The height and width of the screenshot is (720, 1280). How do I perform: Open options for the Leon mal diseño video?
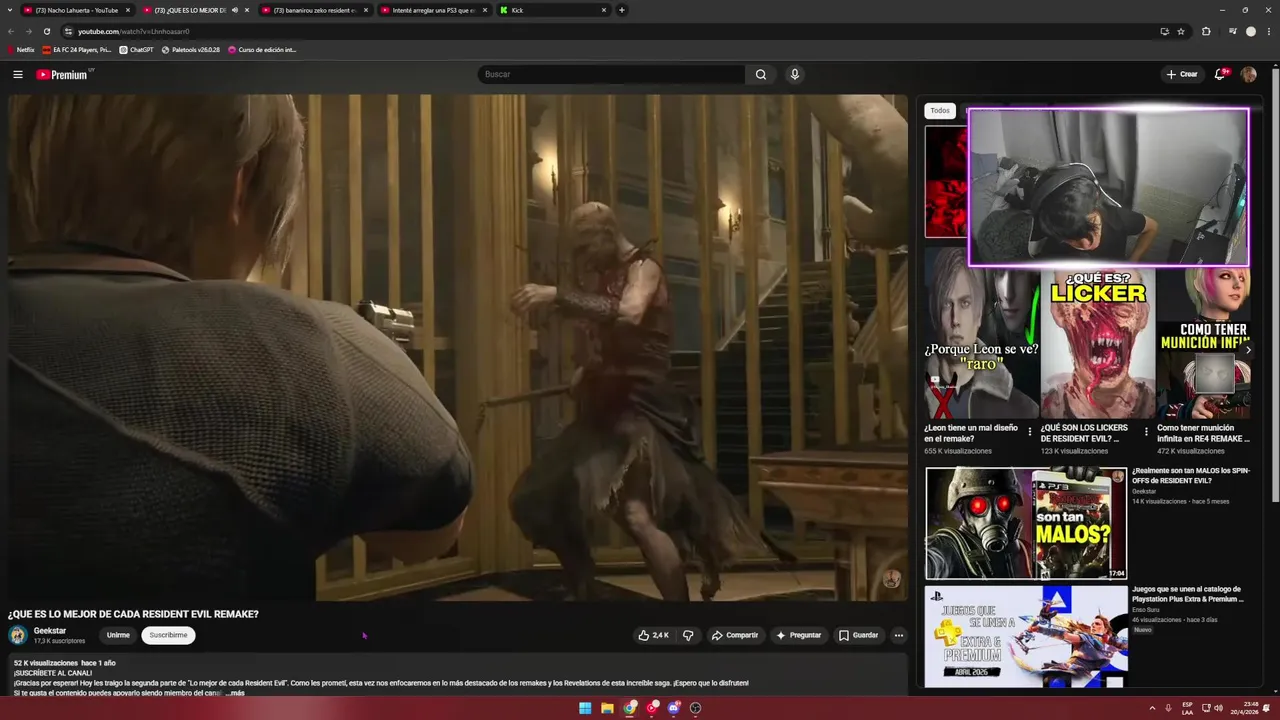[x=1030, y=432]
